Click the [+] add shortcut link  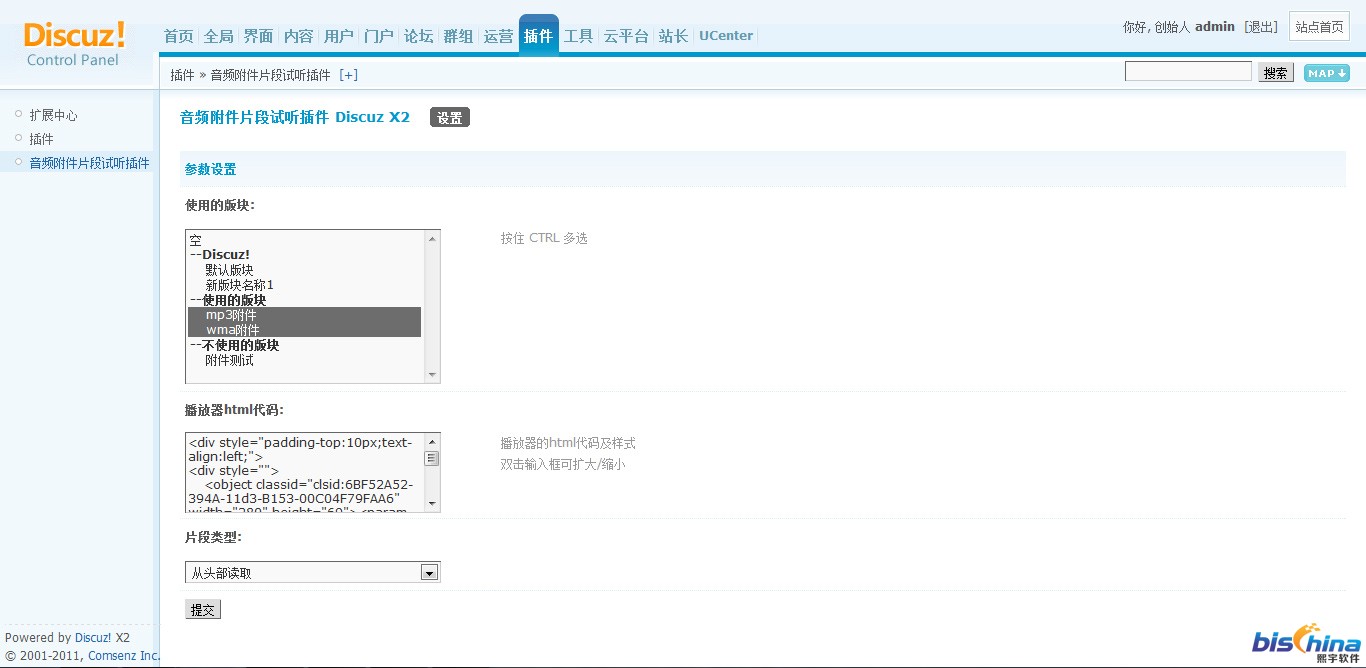coord(348,75)
